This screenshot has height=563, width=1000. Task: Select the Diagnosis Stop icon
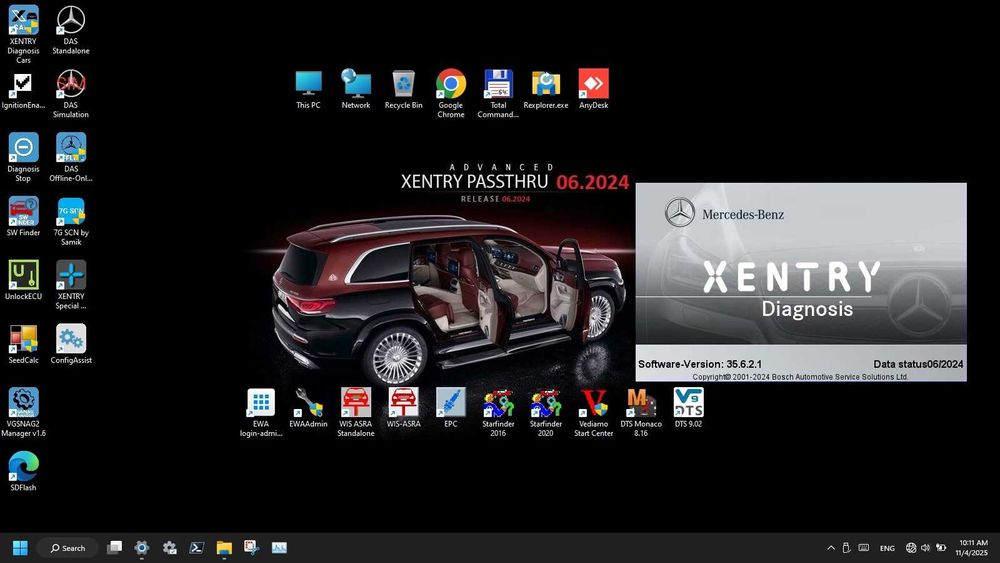coord(23,157)
